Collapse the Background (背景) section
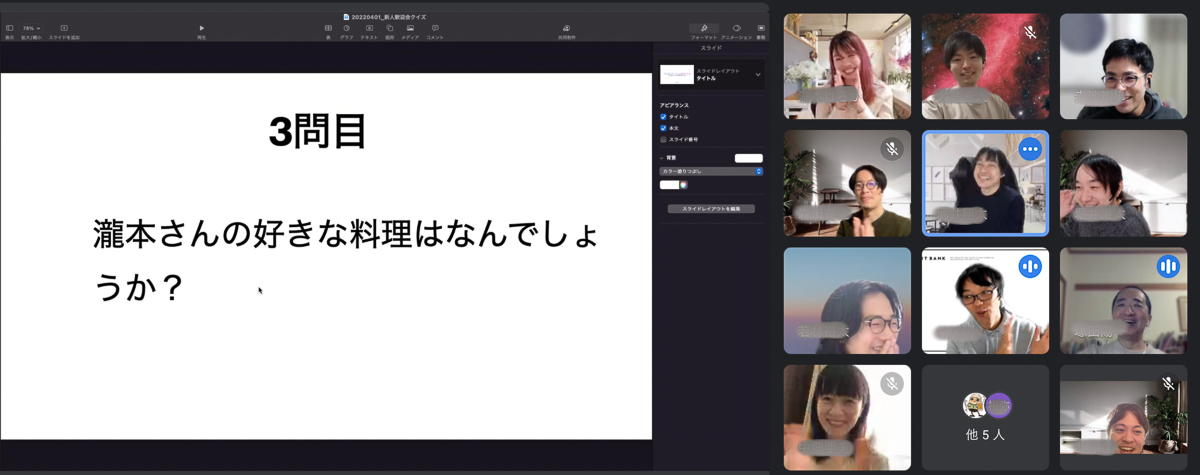The image size is (1200, 475). pos(662,158)
